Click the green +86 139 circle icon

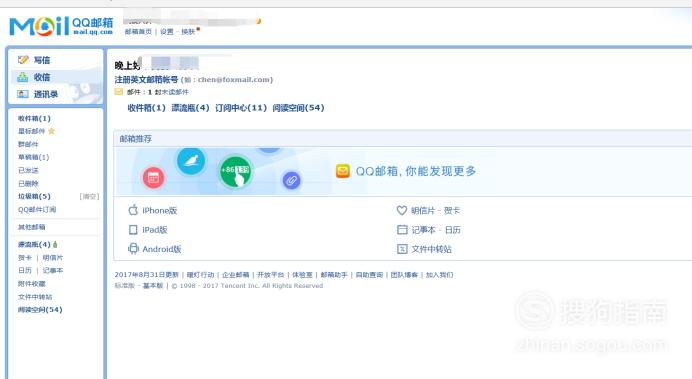[235, 172]
